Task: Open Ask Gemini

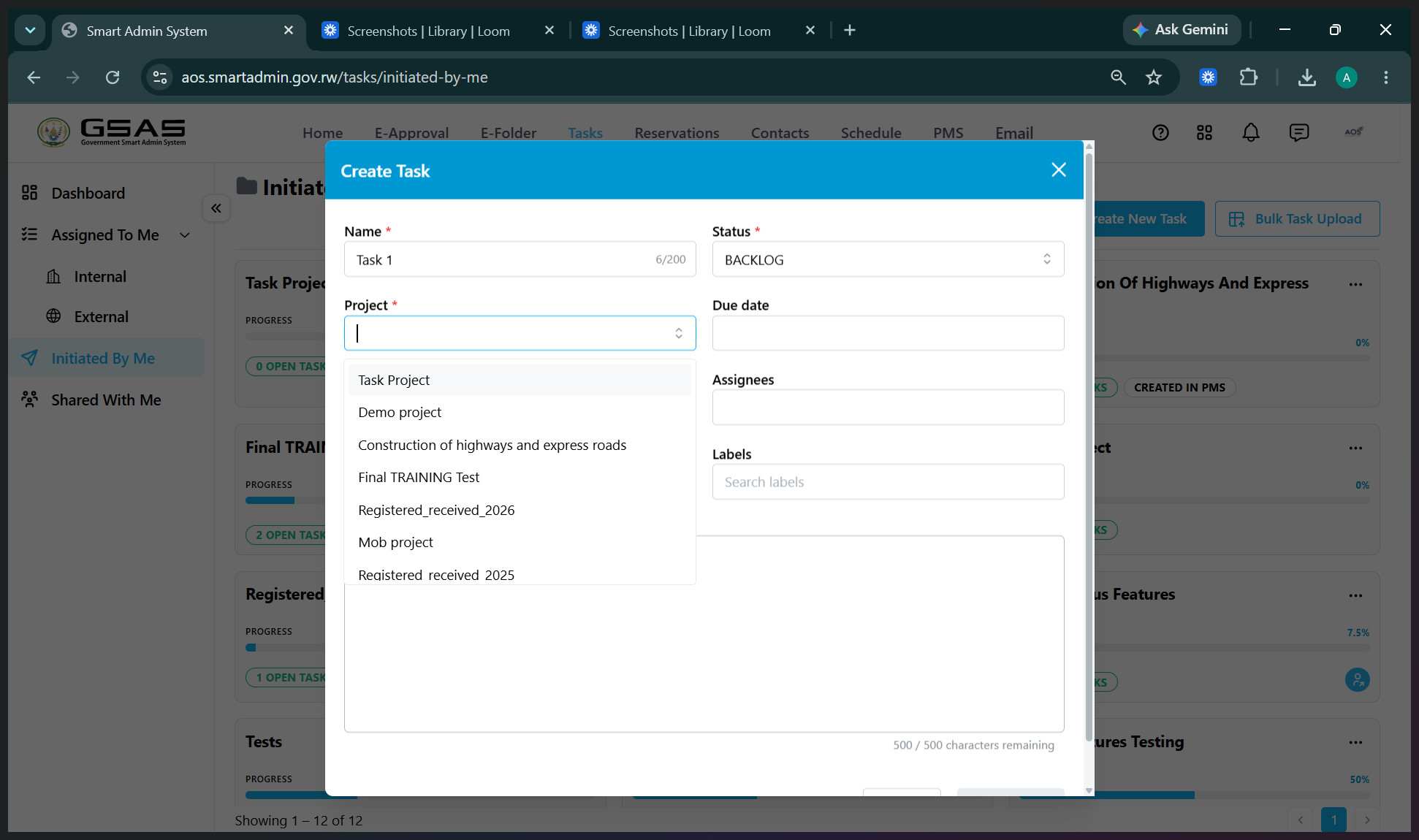Action: click(1182, 30)
